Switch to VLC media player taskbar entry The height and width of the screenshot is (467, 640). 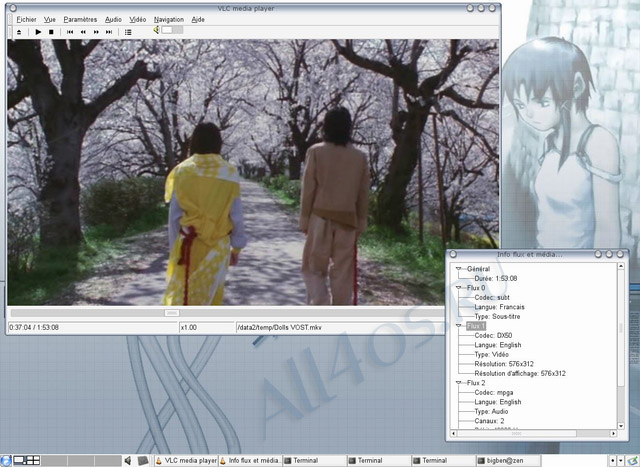pos(186,460)
